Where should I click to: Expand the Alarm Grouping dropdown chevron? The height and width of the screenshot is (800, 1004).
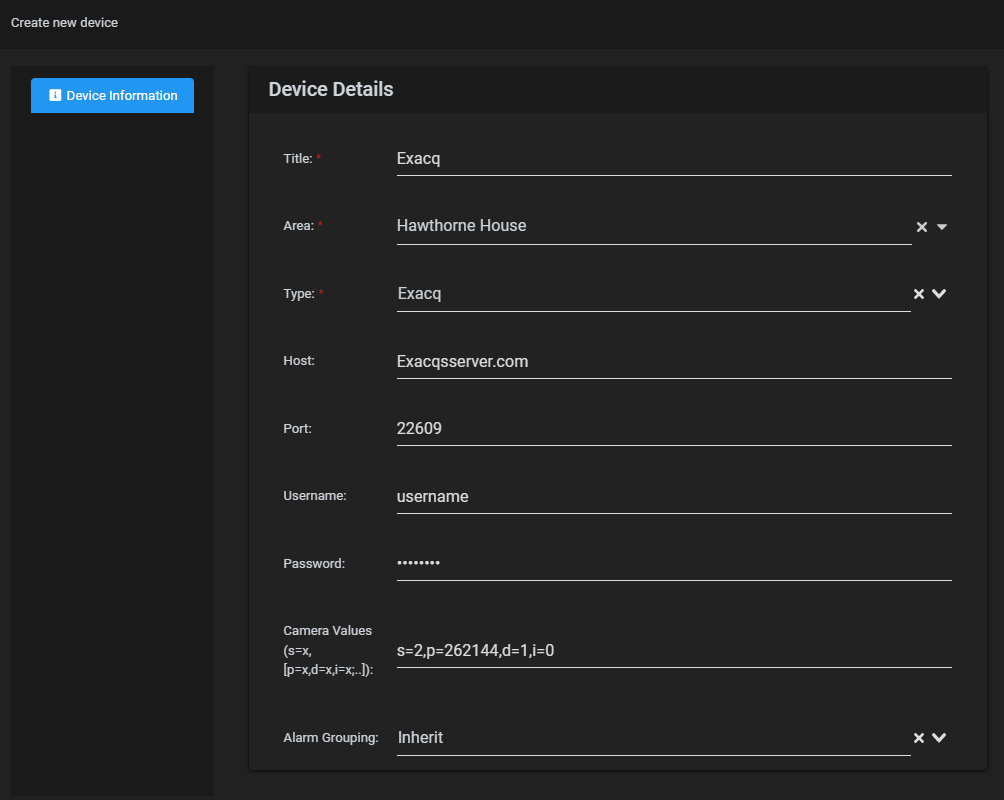point(939,738)
